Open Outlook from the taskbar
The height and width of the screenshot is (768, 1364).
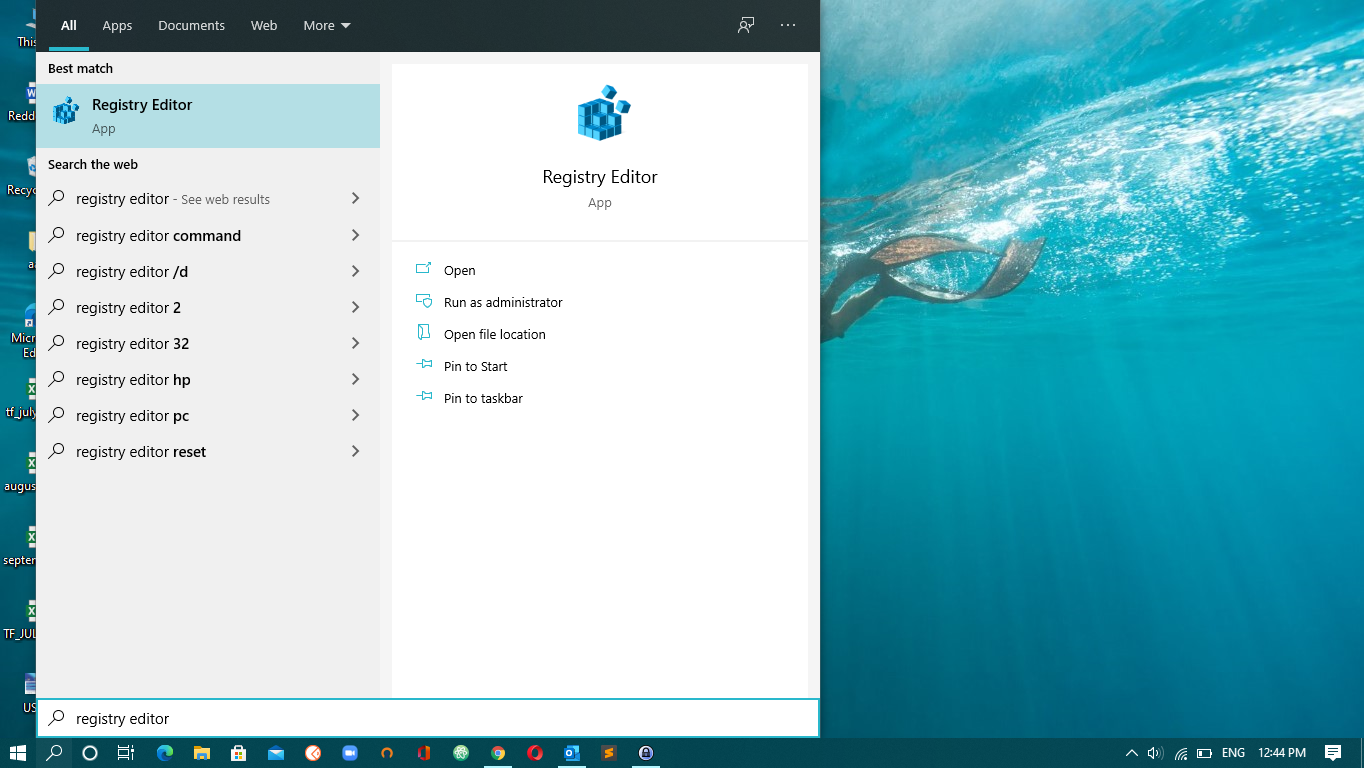coord(572,753)
